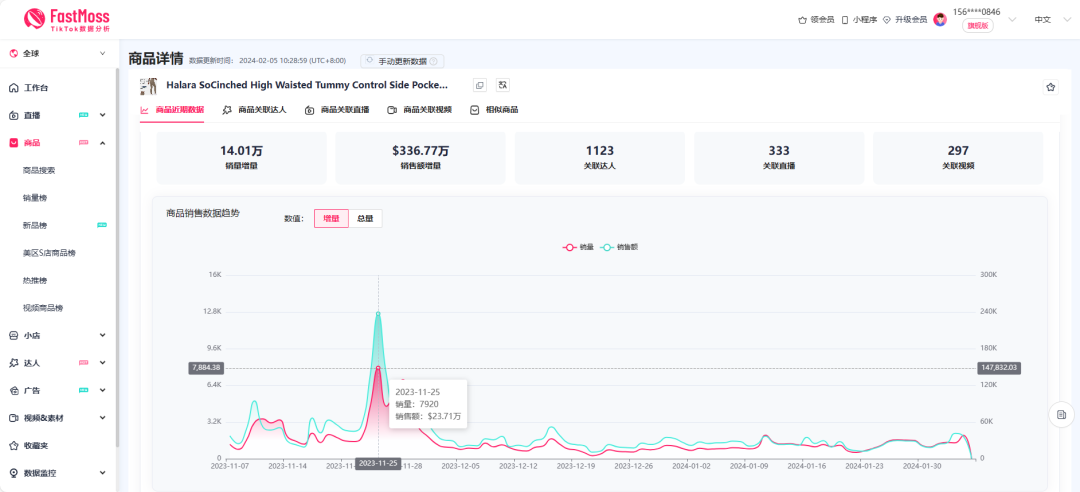
Task: Switch chart values to 总量
Action: (x=365, y=218)
